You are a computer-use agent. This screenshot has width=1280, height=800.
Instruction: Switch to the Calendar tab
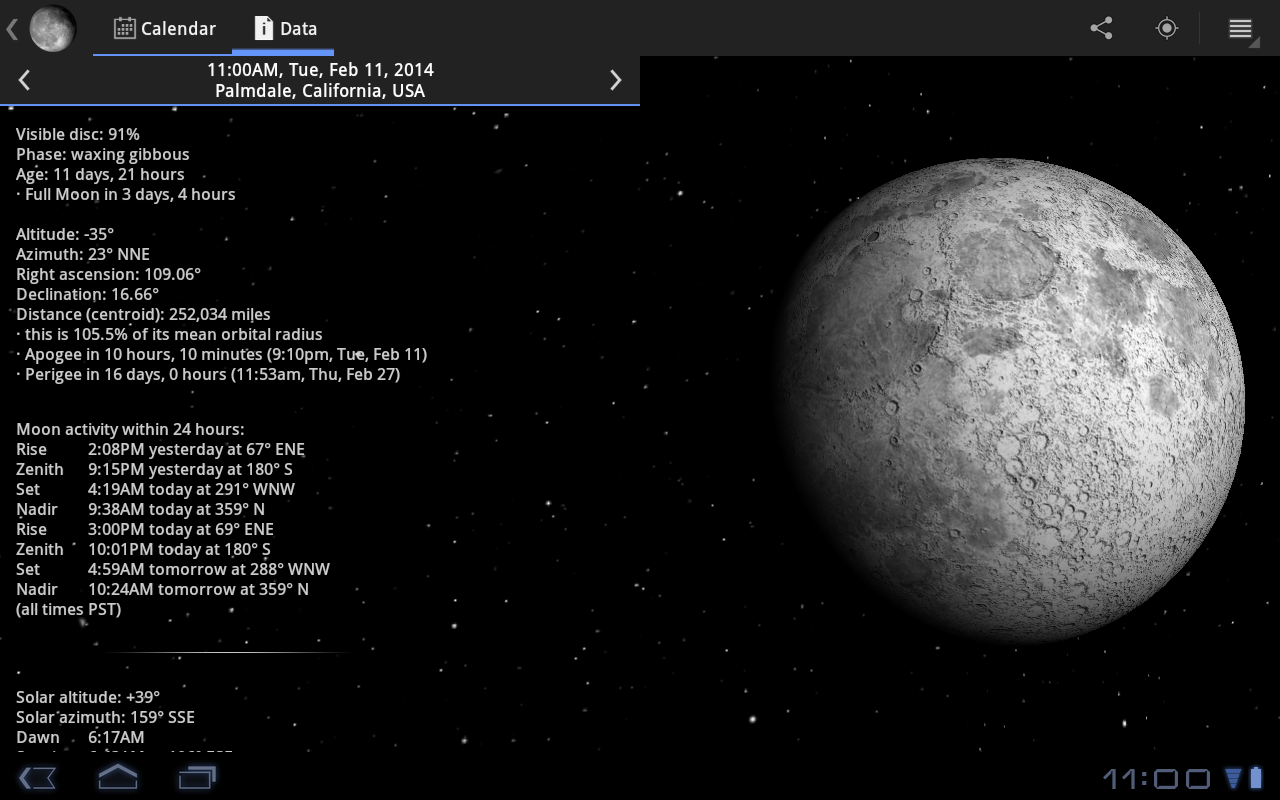[x=164, y=28]
